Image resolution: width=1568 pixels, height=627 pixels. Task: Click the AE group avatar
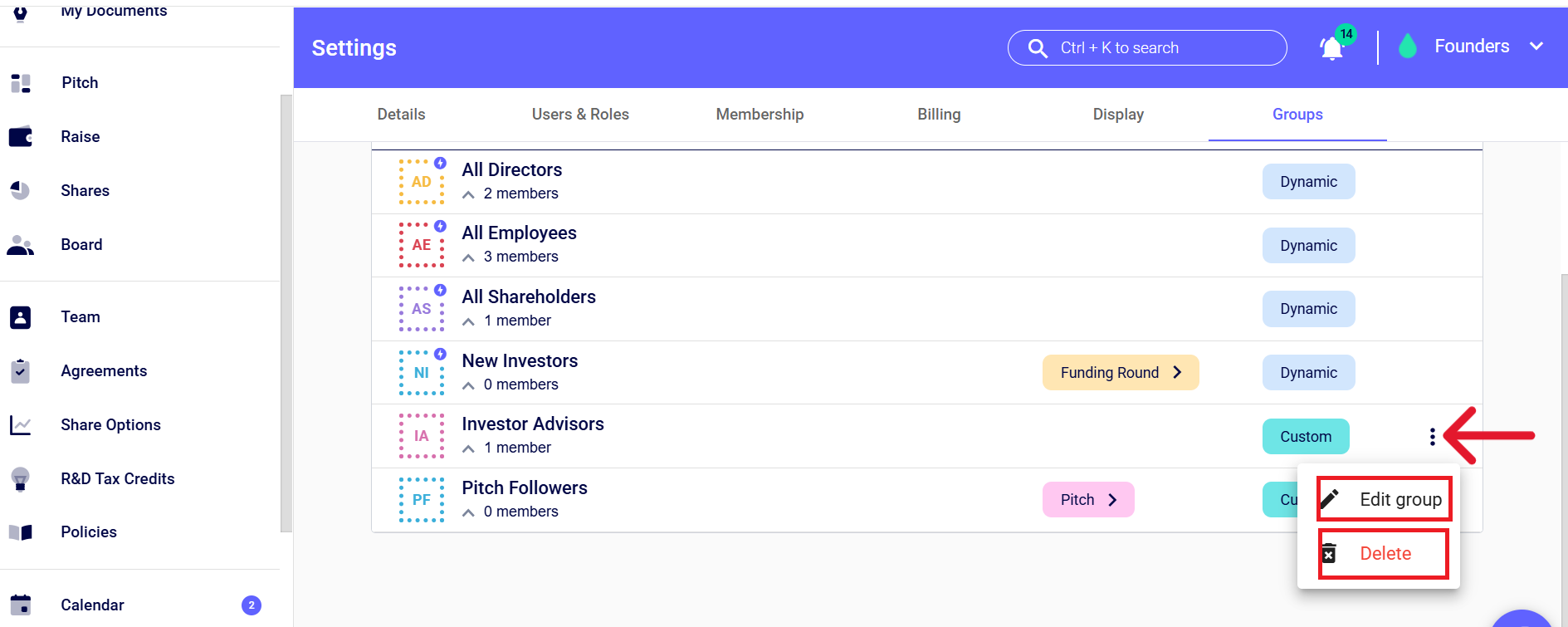coord(422,245)
